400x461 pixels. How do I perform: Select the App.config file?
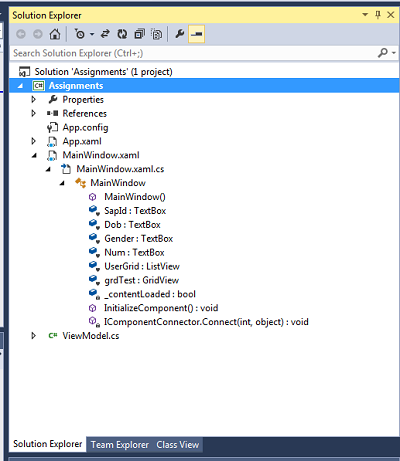85,127
